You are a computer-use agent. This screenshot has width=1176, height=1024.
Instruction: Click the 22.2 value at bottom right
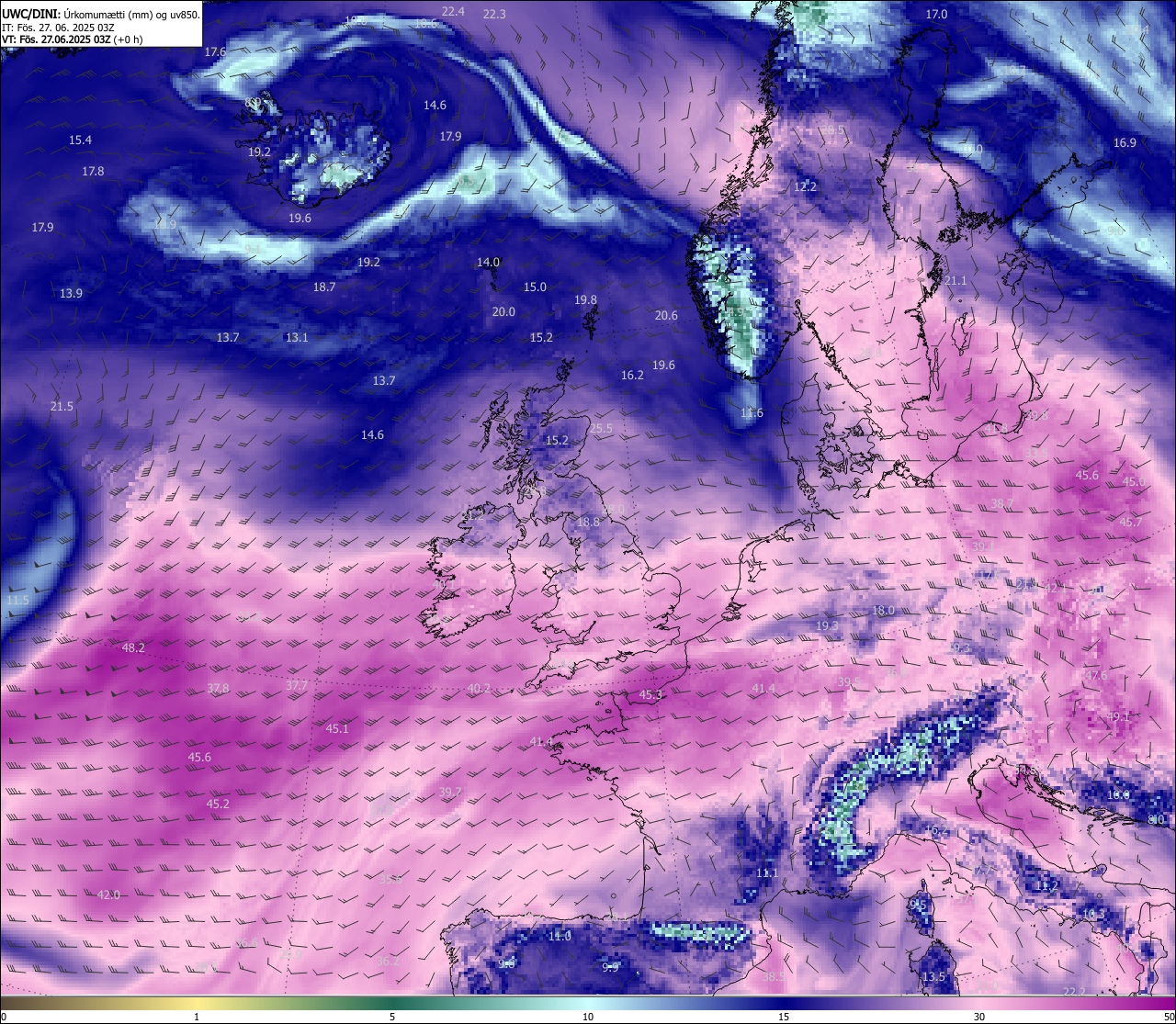pyautogui.click(x=1074, y=992)
